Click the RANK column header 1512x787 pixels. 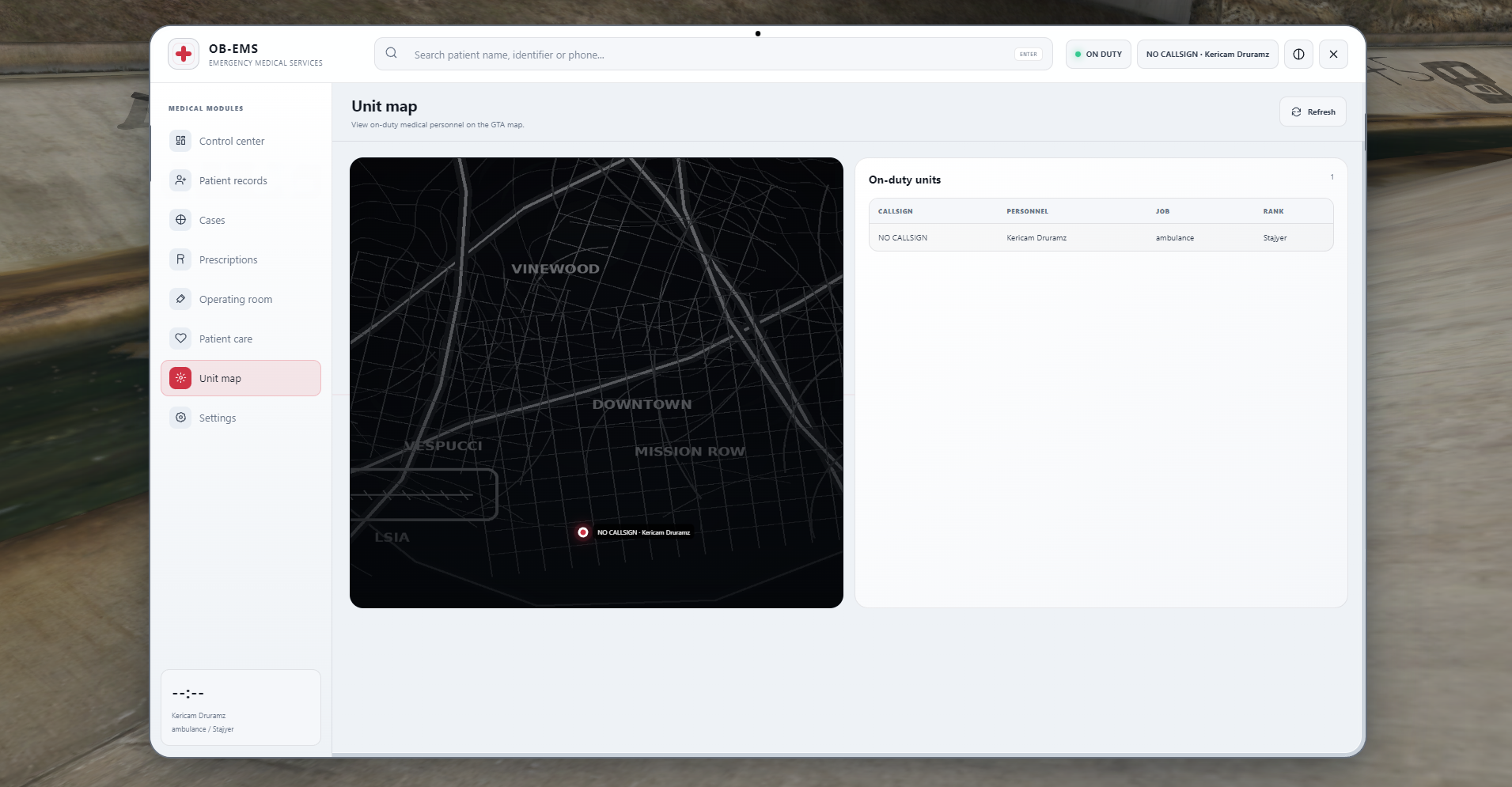[x=1273, y=211]
